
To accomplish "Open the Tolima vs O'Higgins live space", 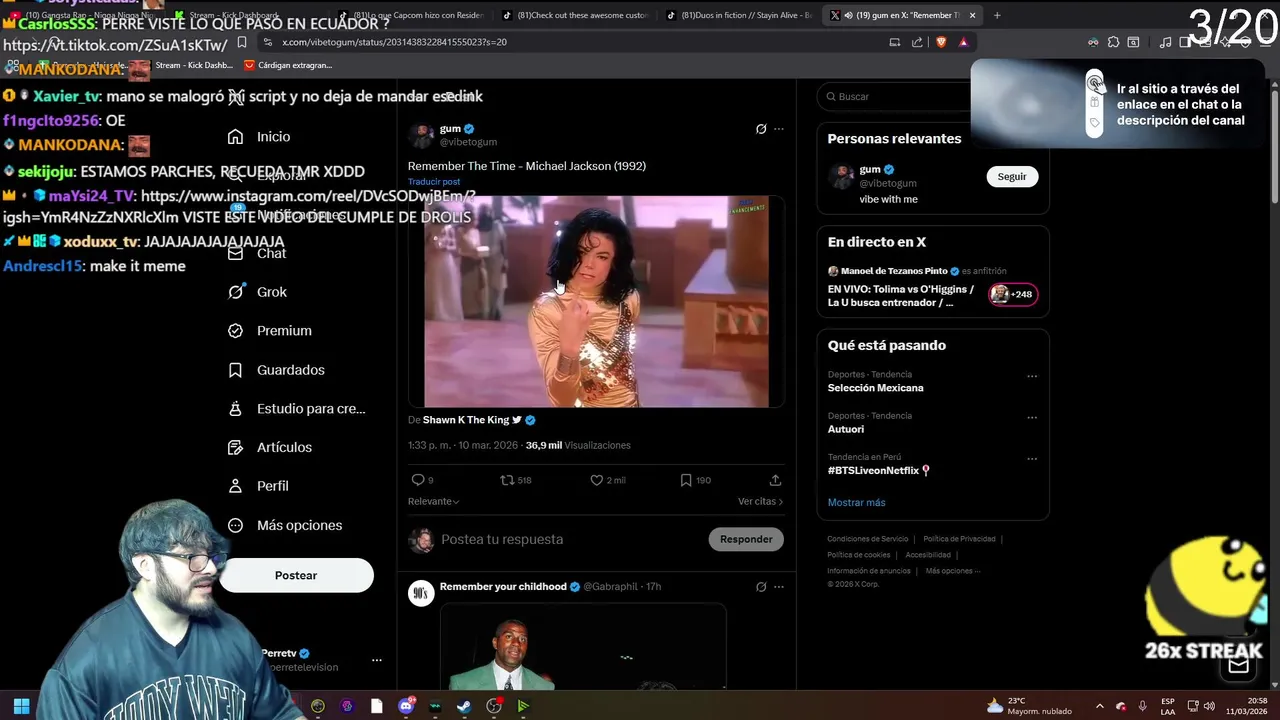I will click(x=900, y=296).
